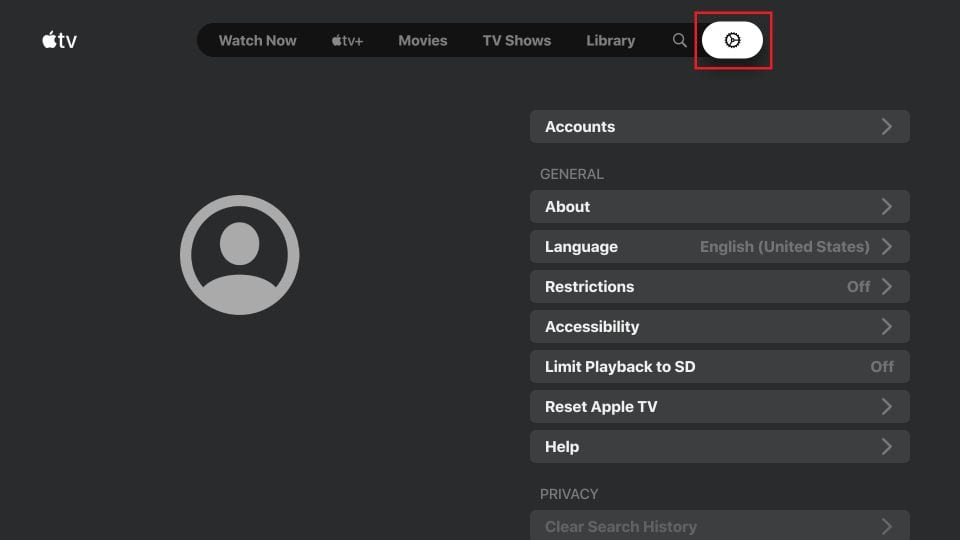Click the Search magnifier icon
Image resolution: width=960 pixels, height=540 pixels.
680,40
